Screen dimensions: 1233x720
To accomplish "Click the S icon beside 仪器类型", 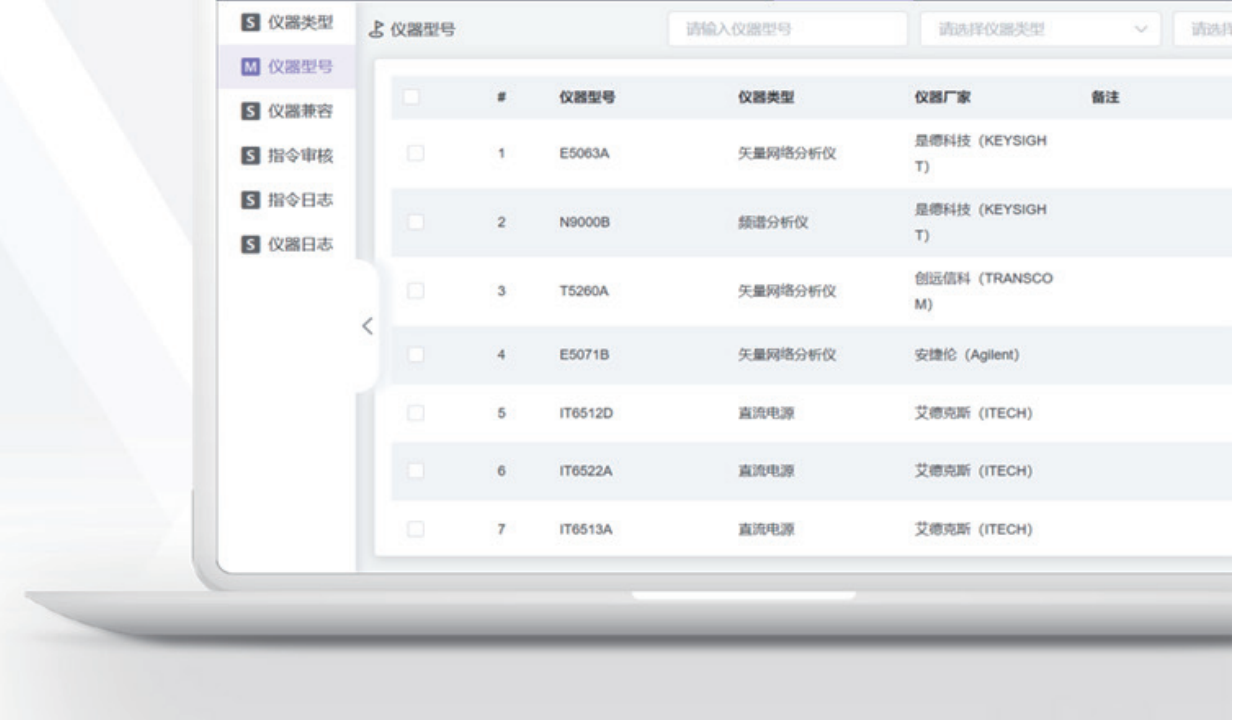I will (x=251, y=23).
